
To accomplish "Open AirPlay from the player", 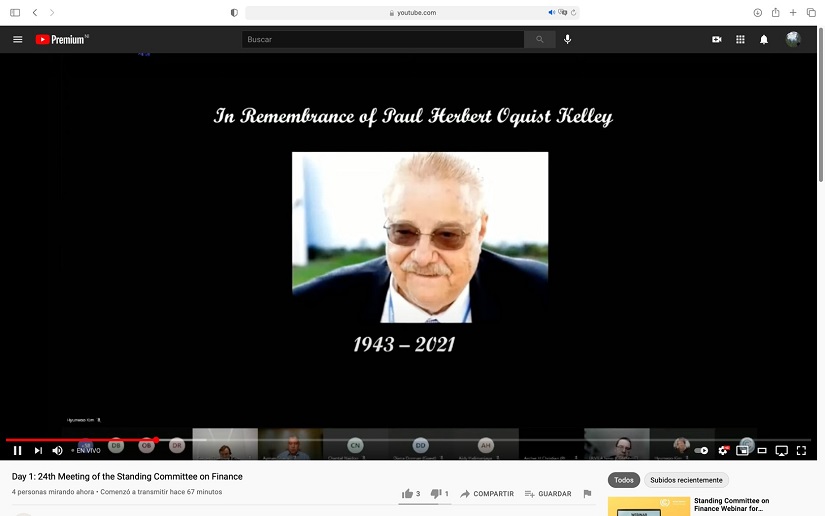I will click(781, 450).
